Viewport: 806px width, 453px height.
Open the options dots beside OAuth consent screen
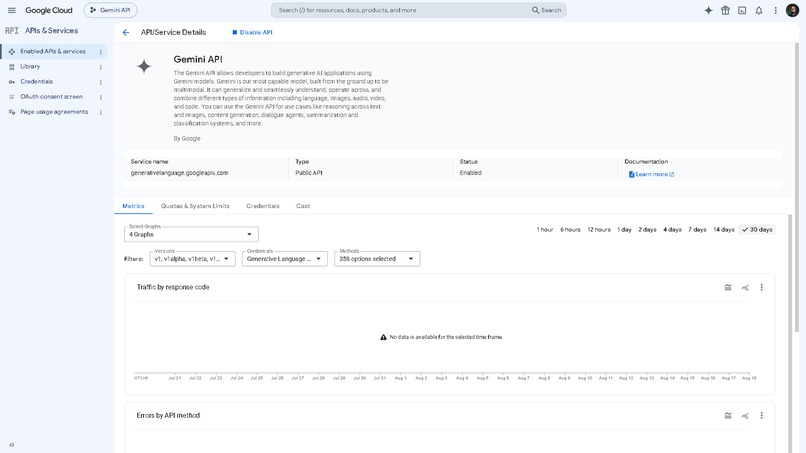(101, 97)
